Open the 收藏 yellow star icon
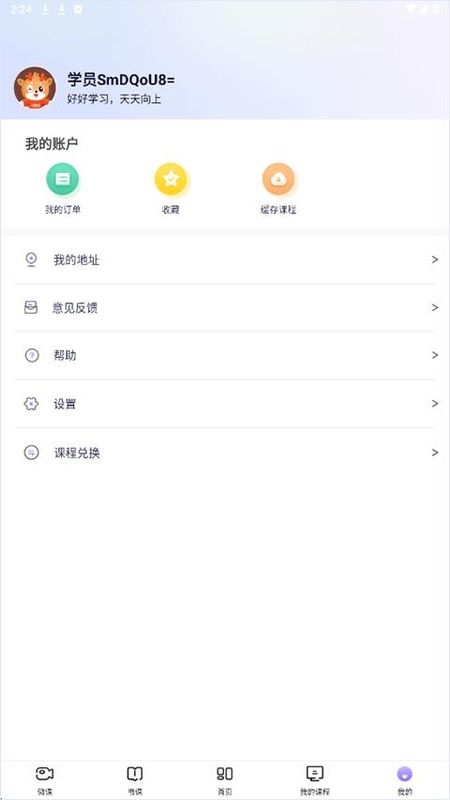The image size is (450, 800). [x=171, y=179]
